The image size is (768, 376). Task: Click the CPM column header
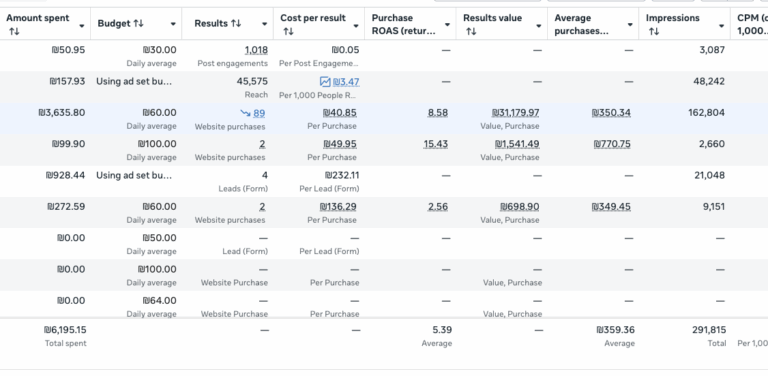click(752, 24)
